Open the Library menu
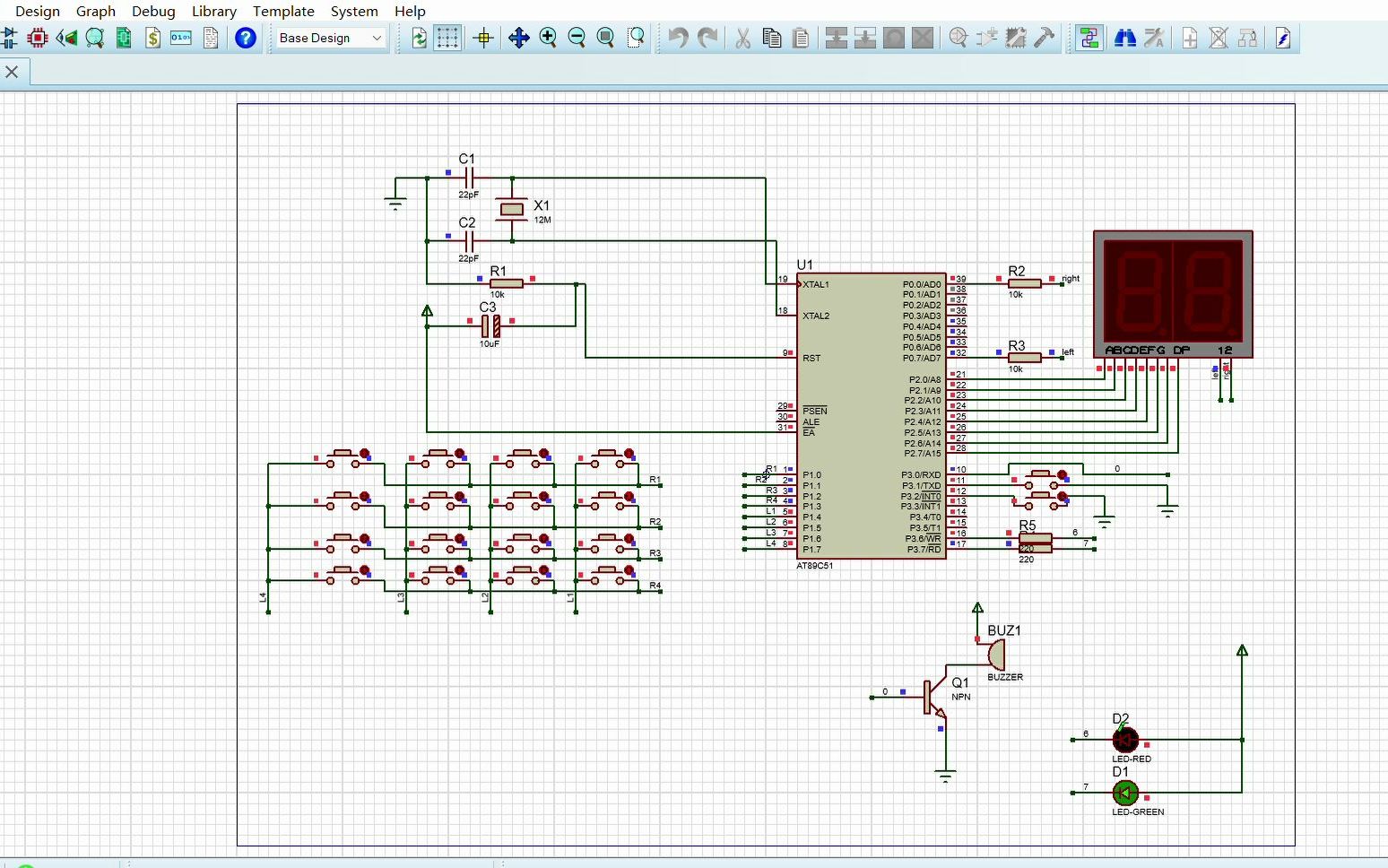This screenshot has height=868, width=1388. click(x=214, y=11)
